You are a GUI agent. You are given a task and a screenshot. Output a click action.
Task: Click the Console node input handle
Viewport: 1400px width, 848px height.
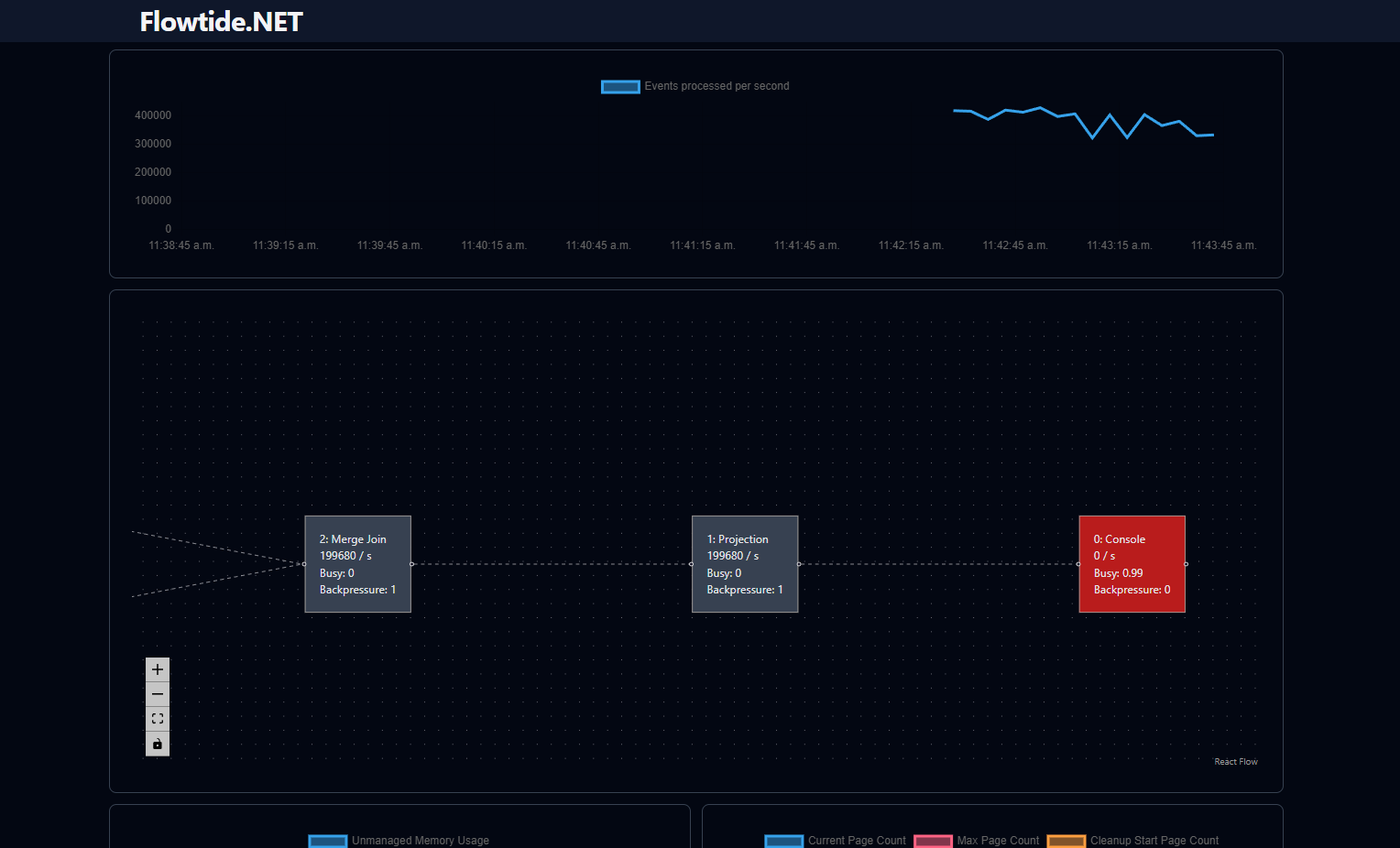click(x=1078, y=564)
